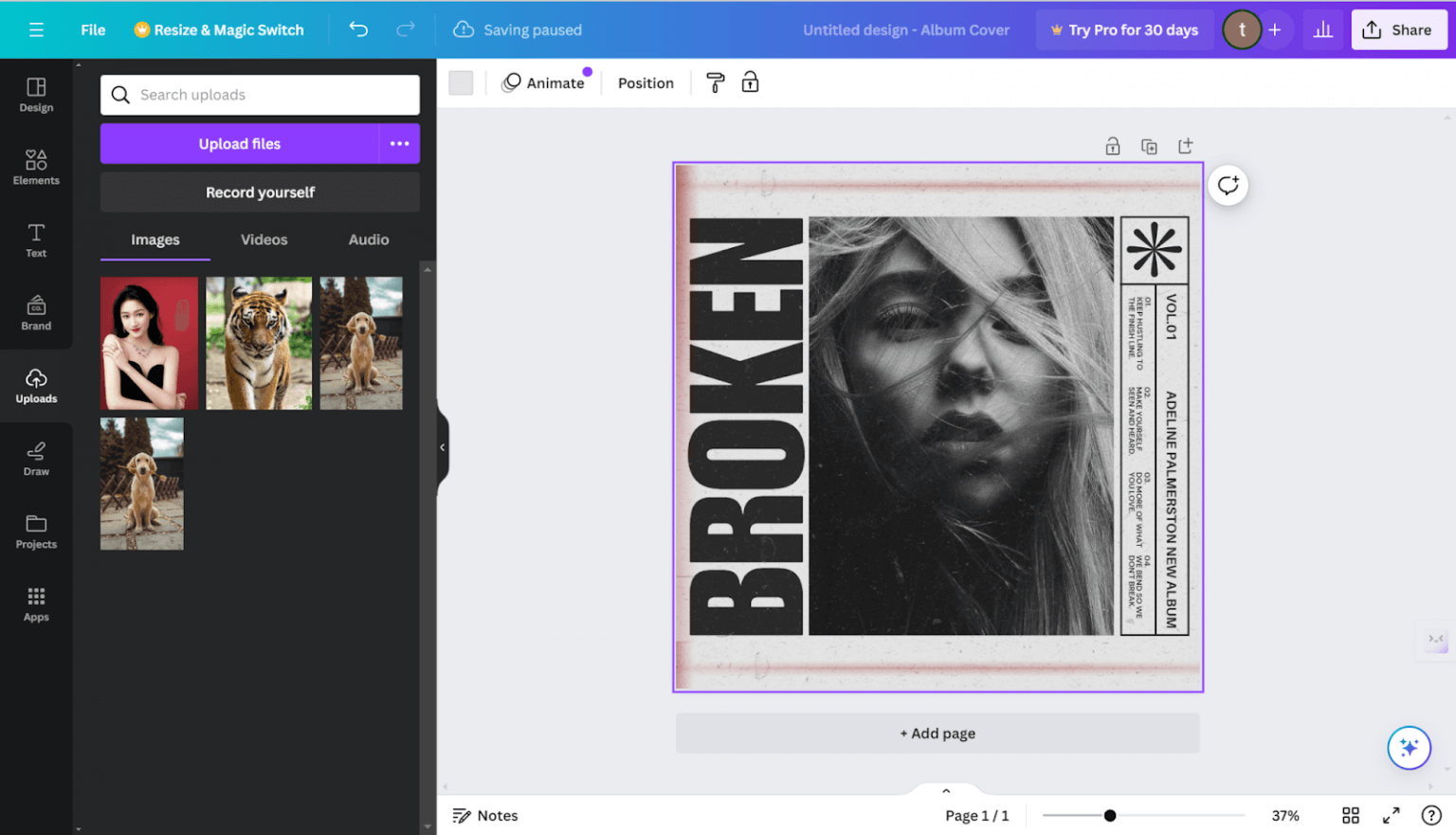Click the zoom slider handle

[1110, 815]
